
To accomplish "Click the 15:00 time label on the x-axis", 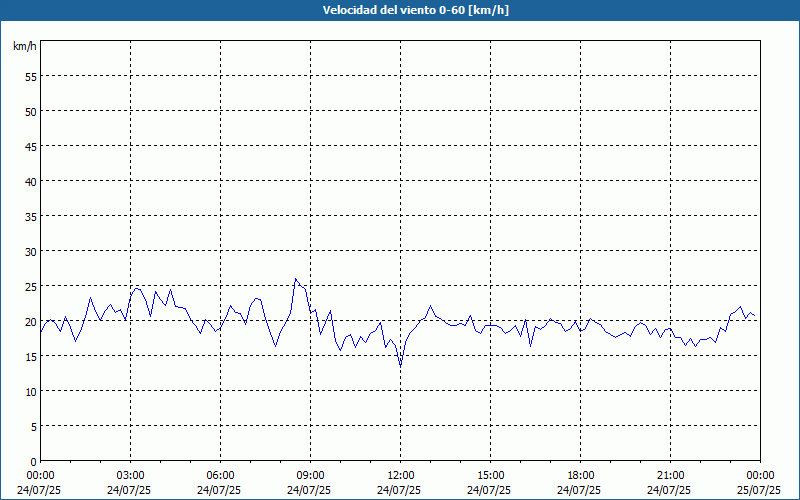I will point(490,475).
